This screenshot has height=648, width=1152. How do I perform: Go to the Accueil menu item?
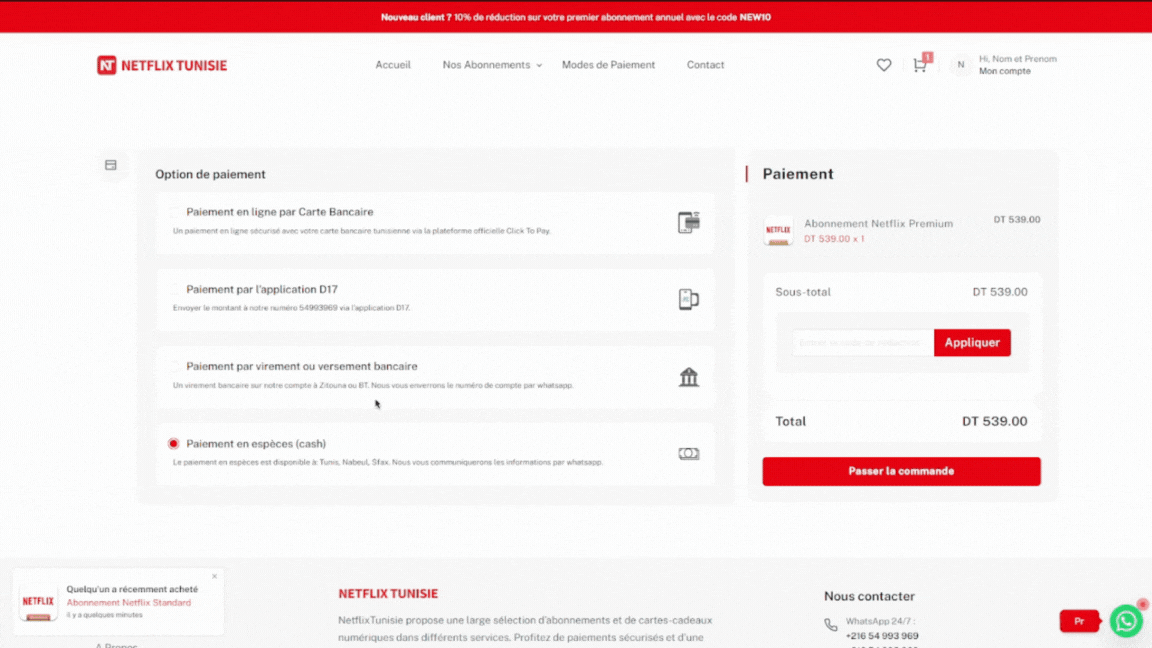(x=393, y=65)
